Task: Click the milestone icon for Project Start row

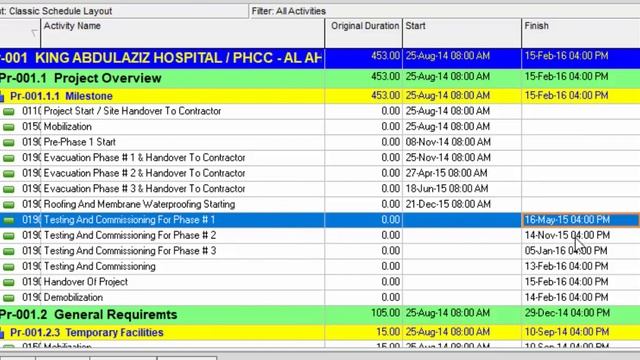Action: [9, 111]
